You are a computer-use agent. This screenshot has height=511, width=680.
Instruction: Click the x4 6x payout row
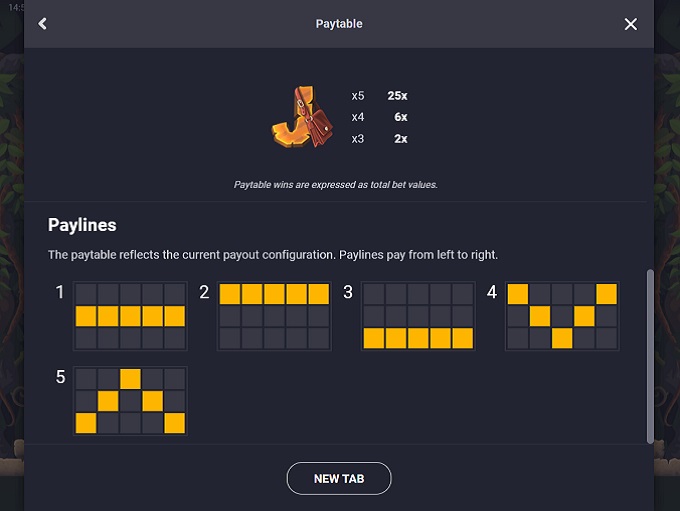pos(379,117)
